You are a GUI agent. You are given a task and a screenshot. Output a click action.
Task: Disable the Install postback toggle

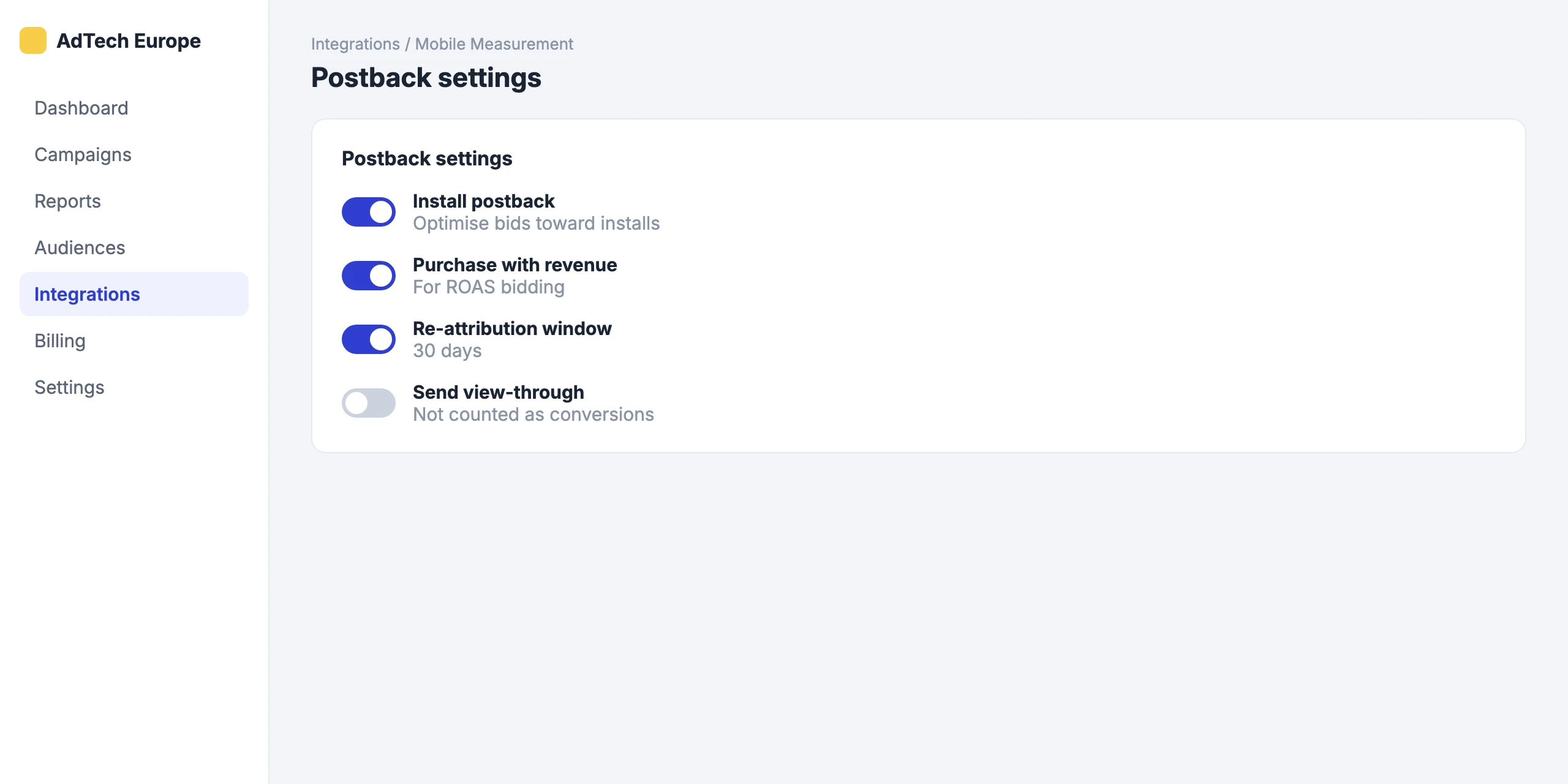(x=369, y=212)
